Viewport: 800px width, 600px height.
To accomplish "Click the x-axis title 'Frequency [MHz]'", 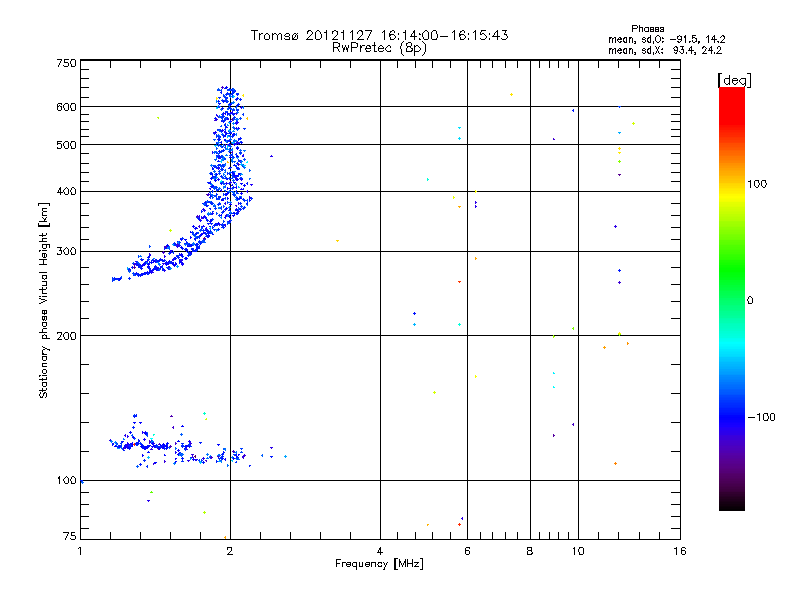I will pos(379,564).
